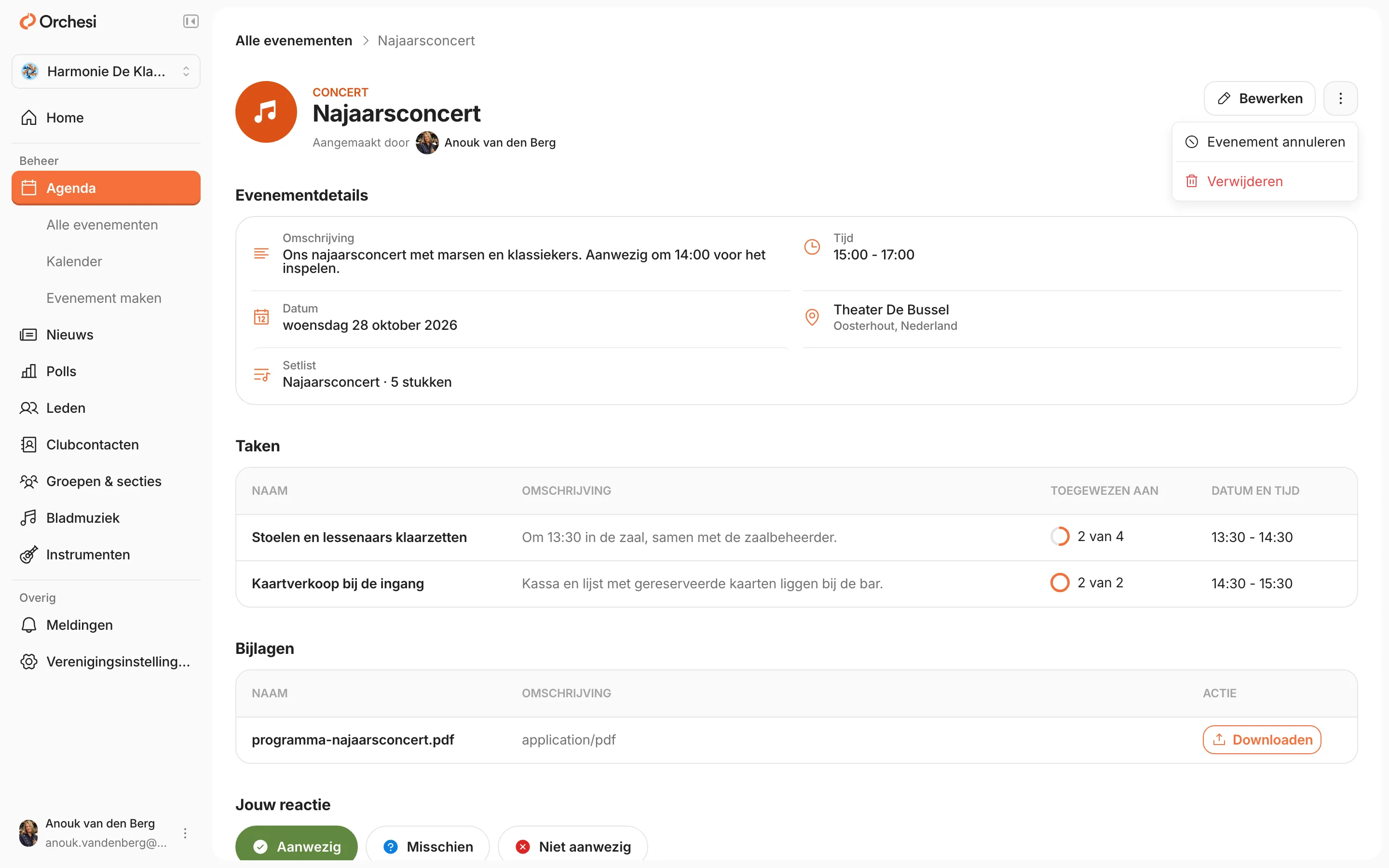Choose Verwijderen from the dropdown menu
This screenshot has height=868, width=1389.
coord(1265,181)
